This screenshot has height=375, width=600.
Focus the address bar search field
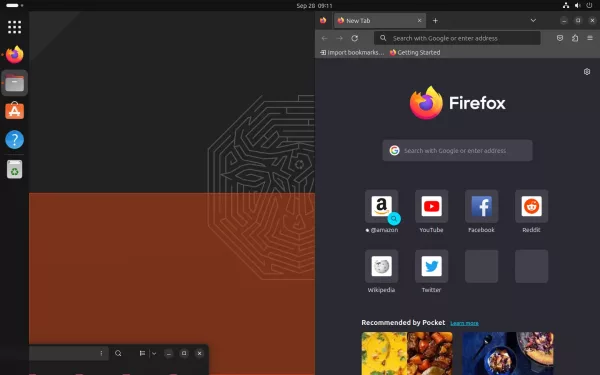coord(457,38)
